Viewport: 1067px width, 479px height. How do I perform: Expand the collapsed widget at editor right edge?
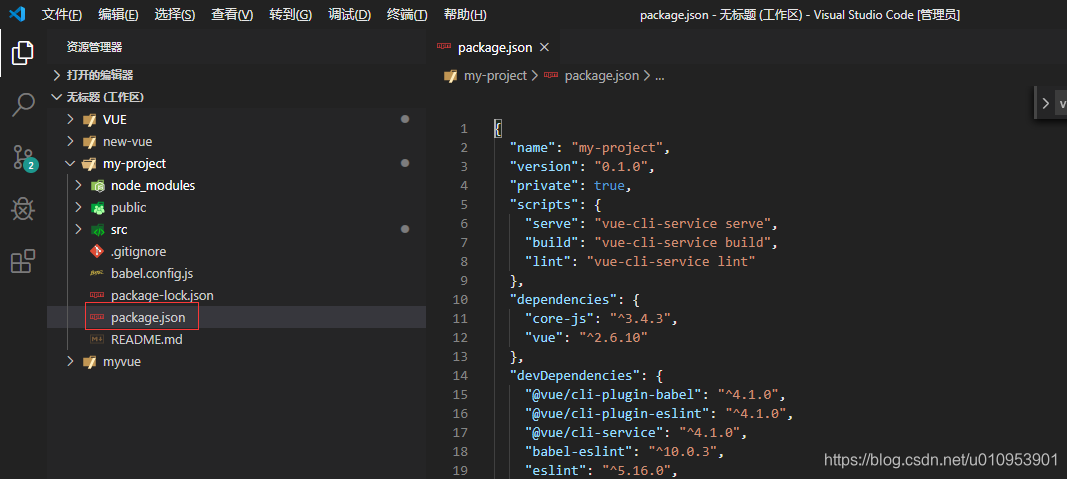[1046, 104]
